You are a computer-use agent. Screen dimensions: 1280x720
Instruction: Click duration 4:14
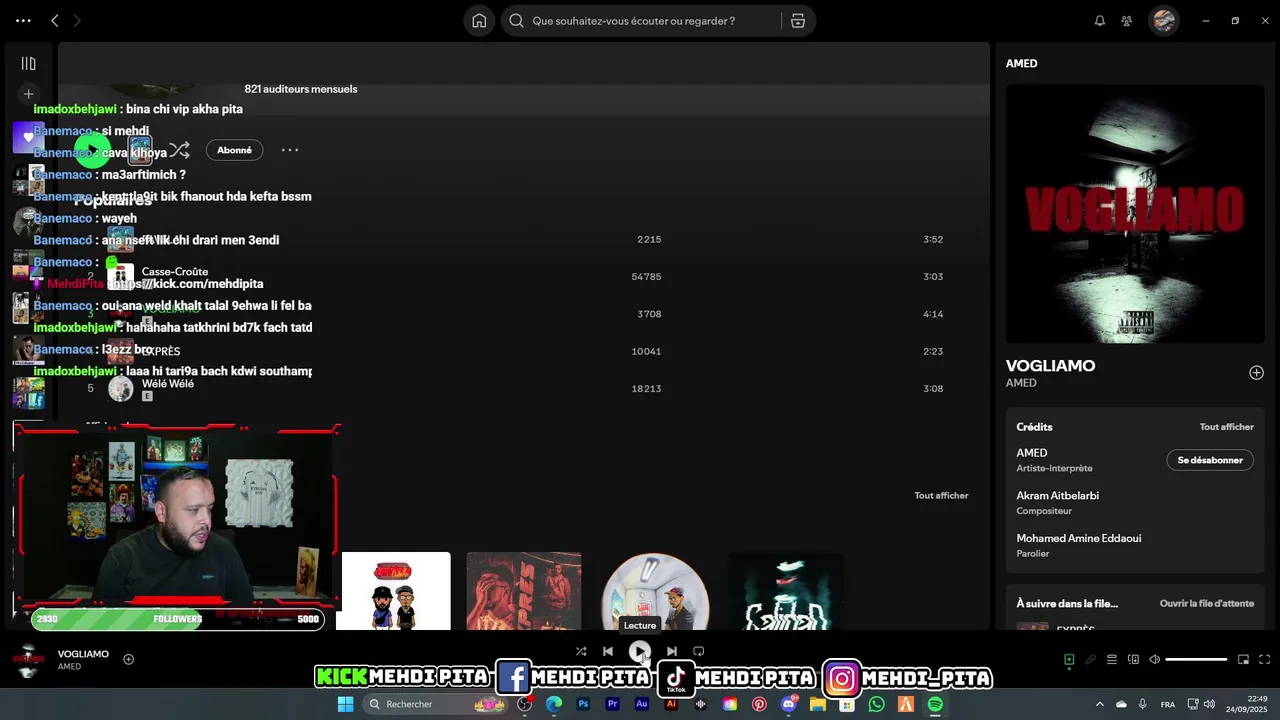(x=933, y=314)
